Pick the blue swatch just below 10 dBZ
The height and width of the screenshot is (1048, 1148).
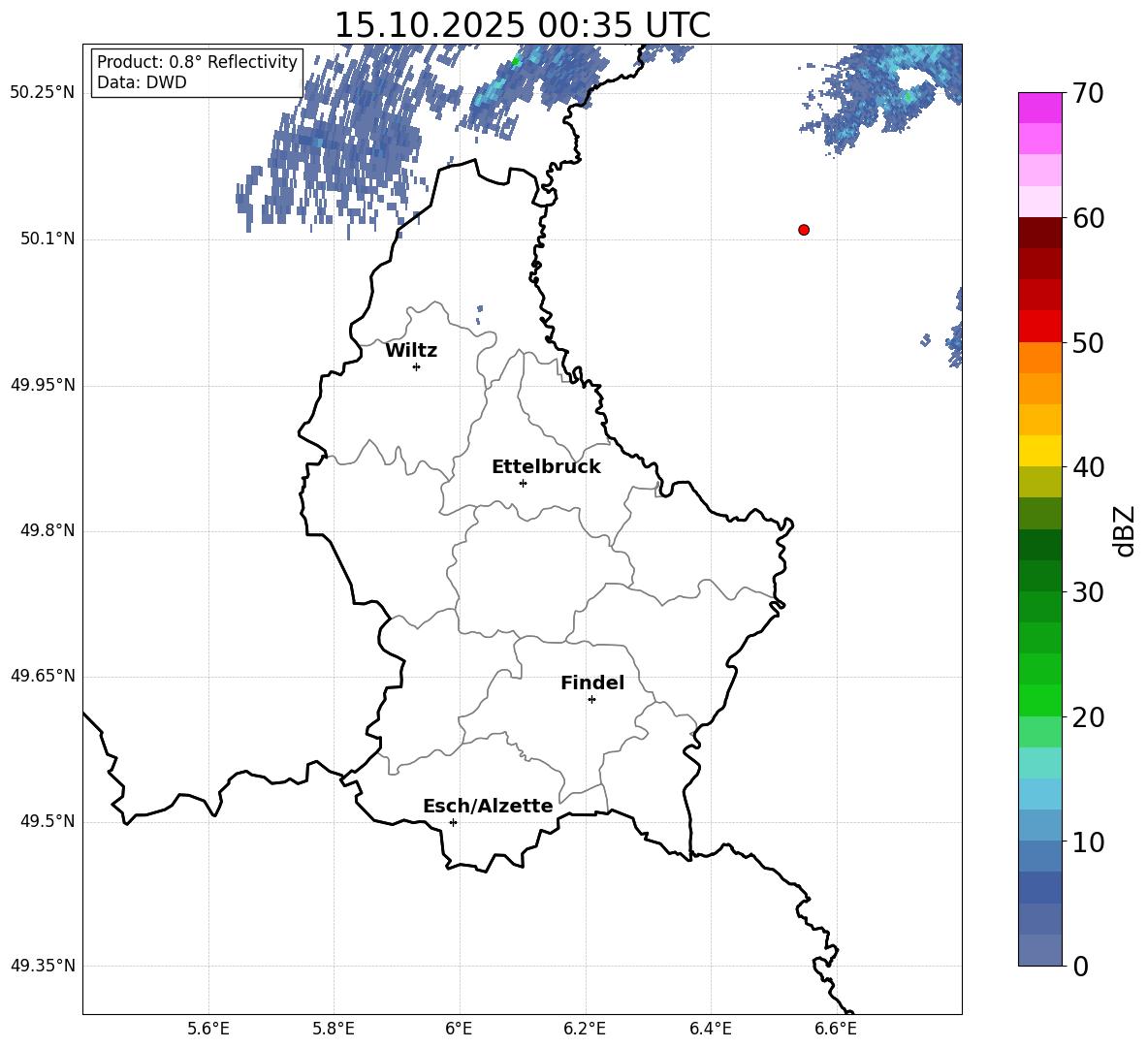pos(1040,856)
